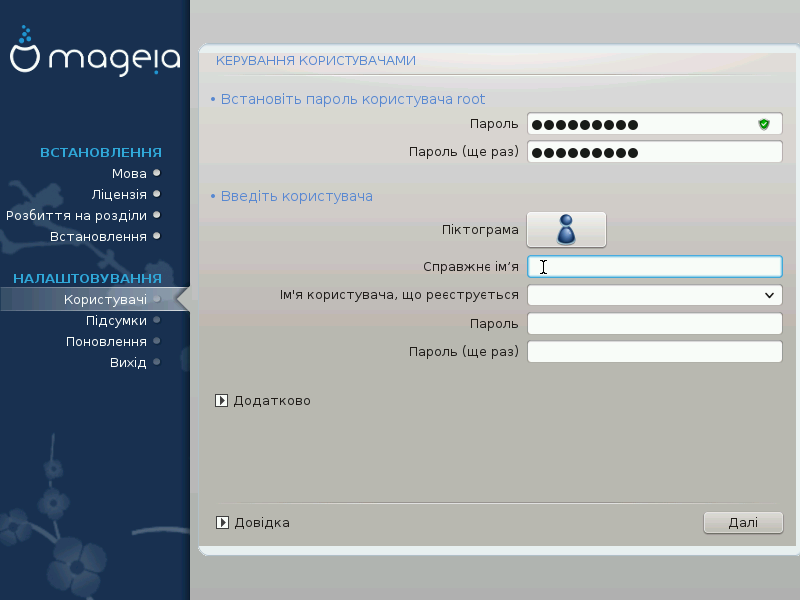Click the user avatar icon button
800x600 pixels.
click(566, 230)
